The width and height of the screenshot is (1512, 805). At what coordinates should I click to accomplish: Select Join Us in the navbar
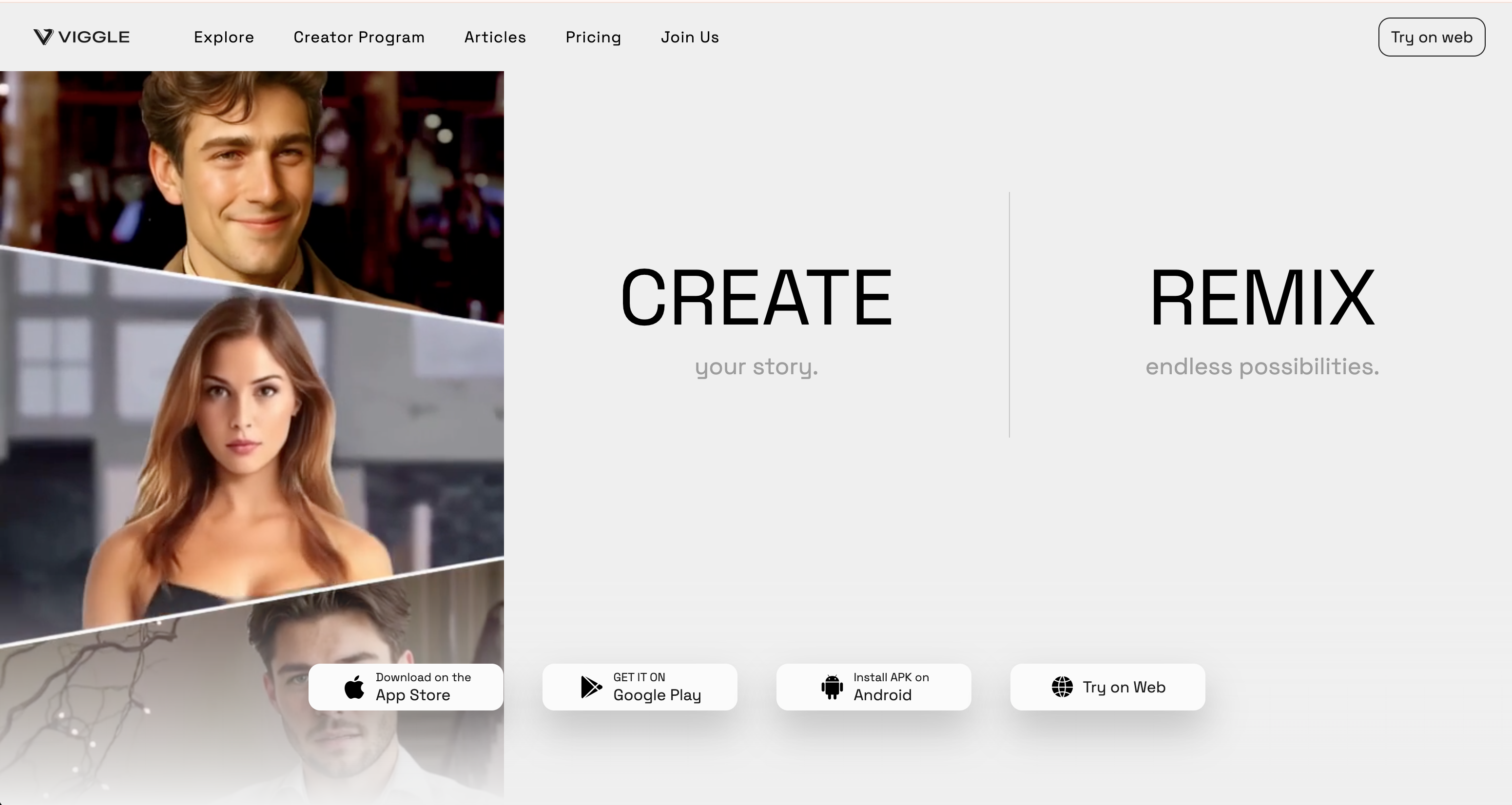(x=690, y=37)
